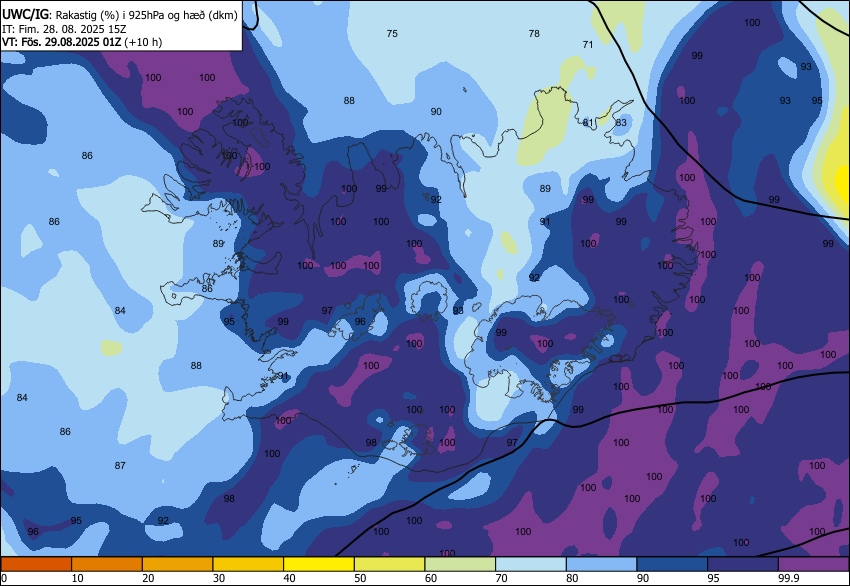The width and height of the screenshot is (850, 586).
Task: Click the legend tick label 10
Action: tap(78, 578)
